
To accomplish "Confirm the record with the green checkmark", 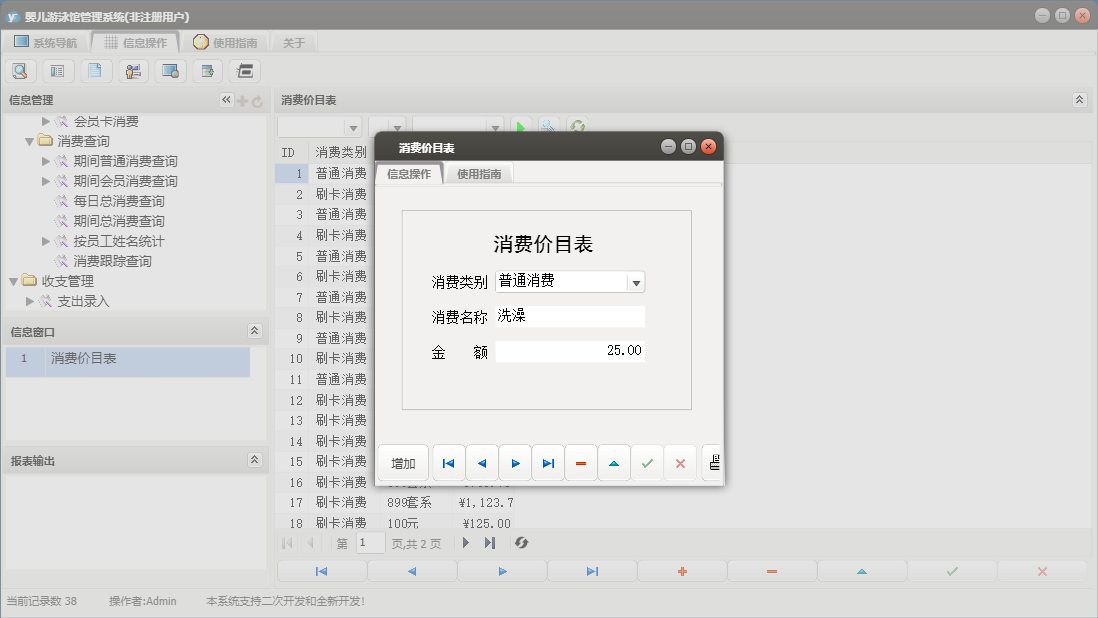I will (x=647, y=462).
